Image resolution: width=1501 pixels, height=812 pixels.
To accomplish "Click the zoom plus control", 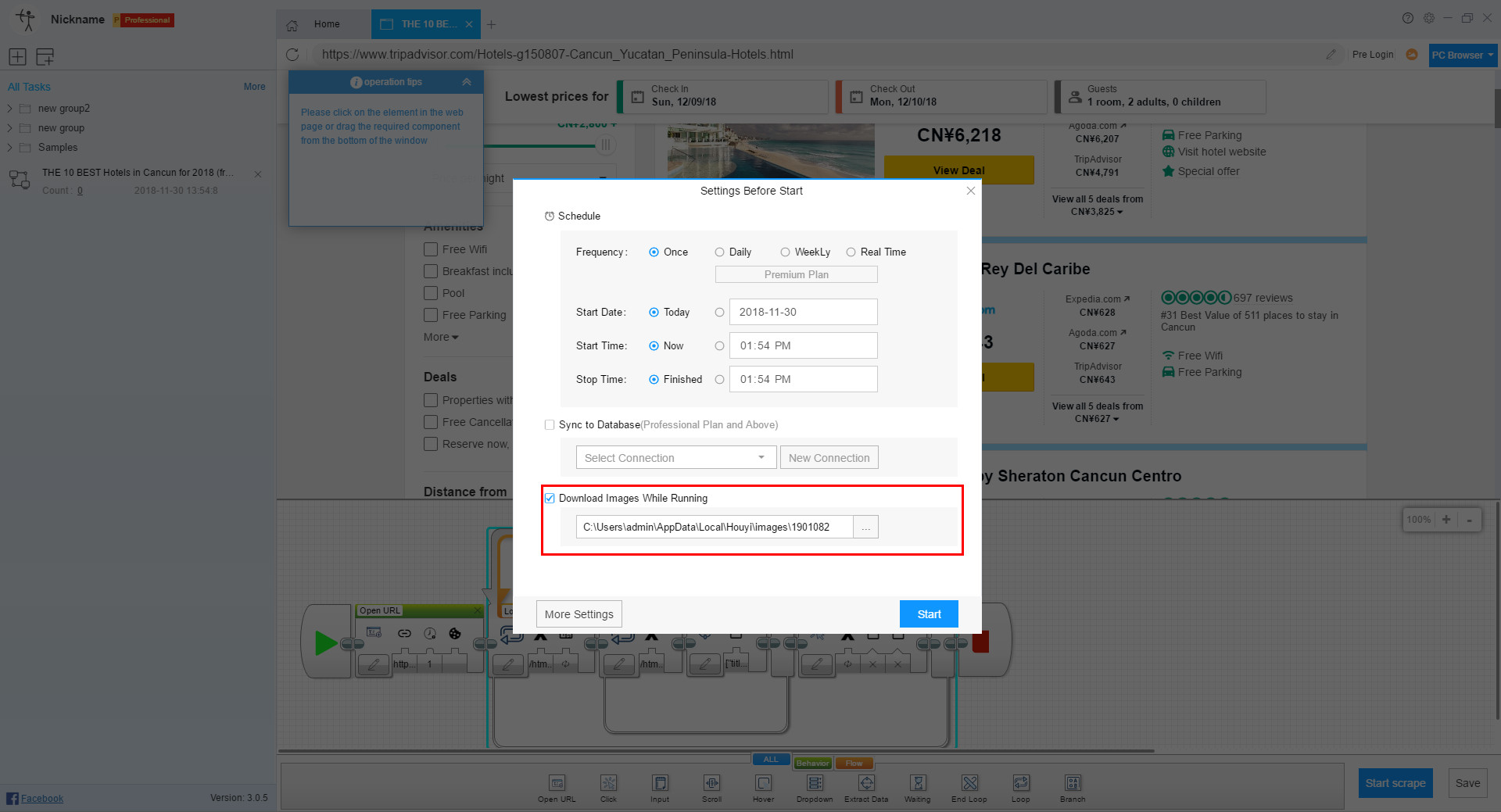I will 1445,519.
